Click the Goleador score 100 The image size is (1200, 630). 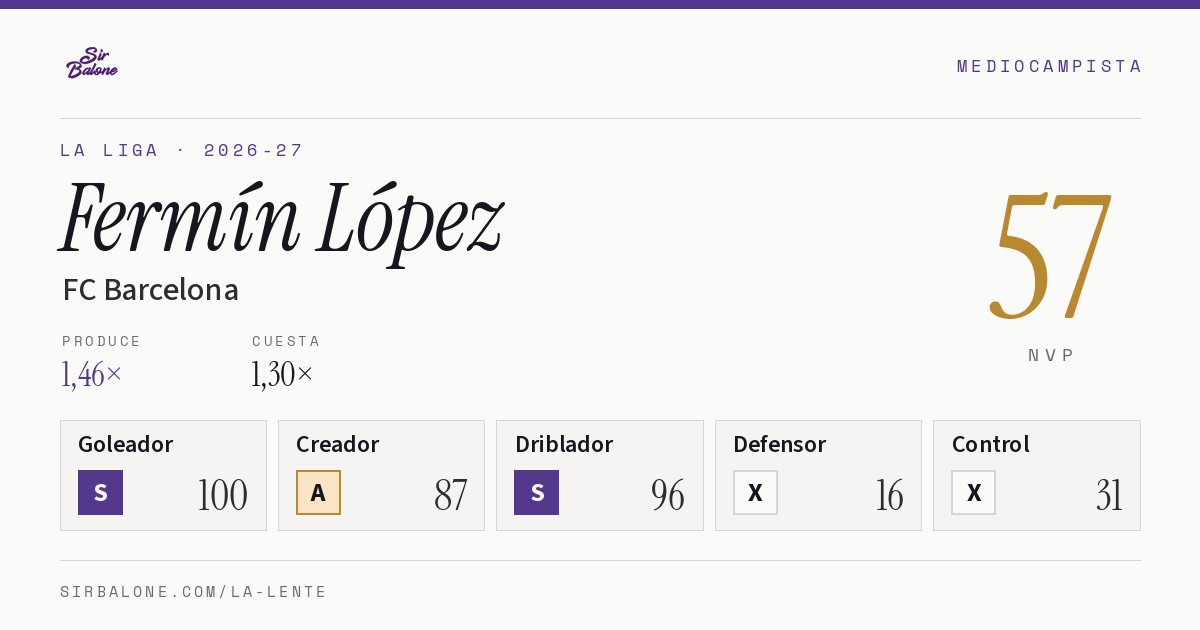tap(222, 495)
